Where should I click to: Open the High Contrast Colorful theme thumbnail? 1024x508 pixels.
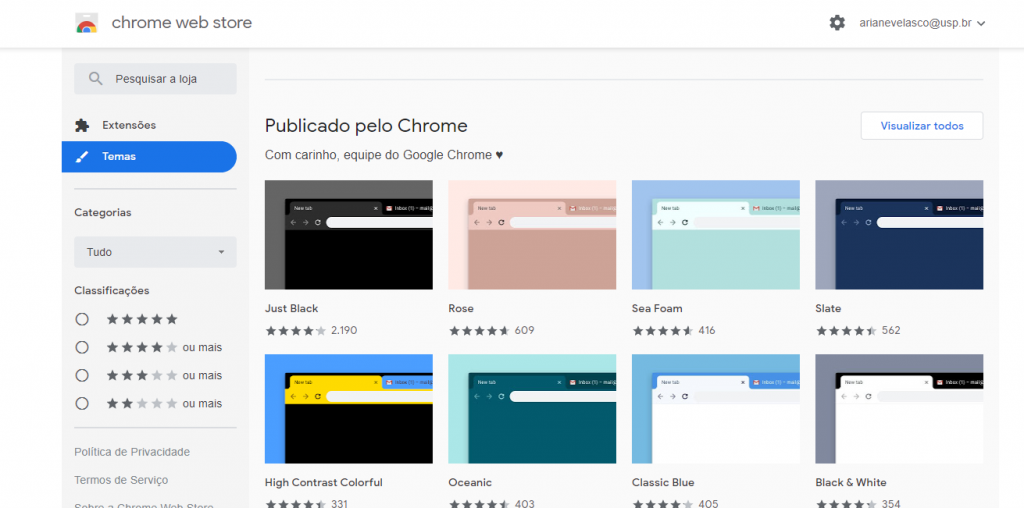pyautogui.click(x=349, y=409)
